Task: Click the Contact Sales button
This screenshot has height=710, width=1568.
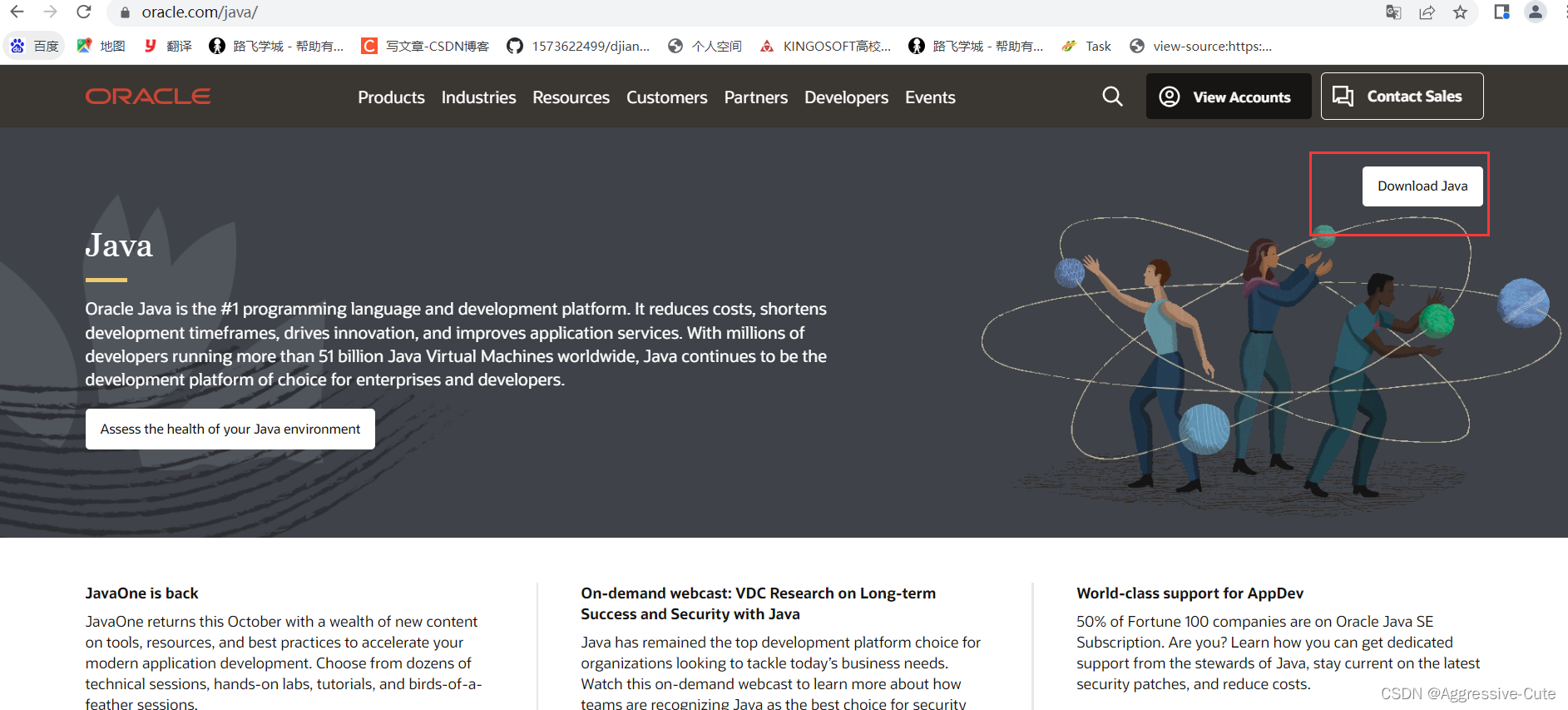Action: tap(1402, 97)
